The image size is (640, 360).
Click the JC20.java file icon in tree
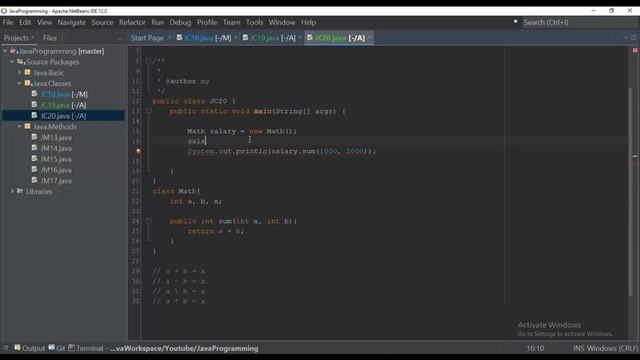(x=35, y=116)
